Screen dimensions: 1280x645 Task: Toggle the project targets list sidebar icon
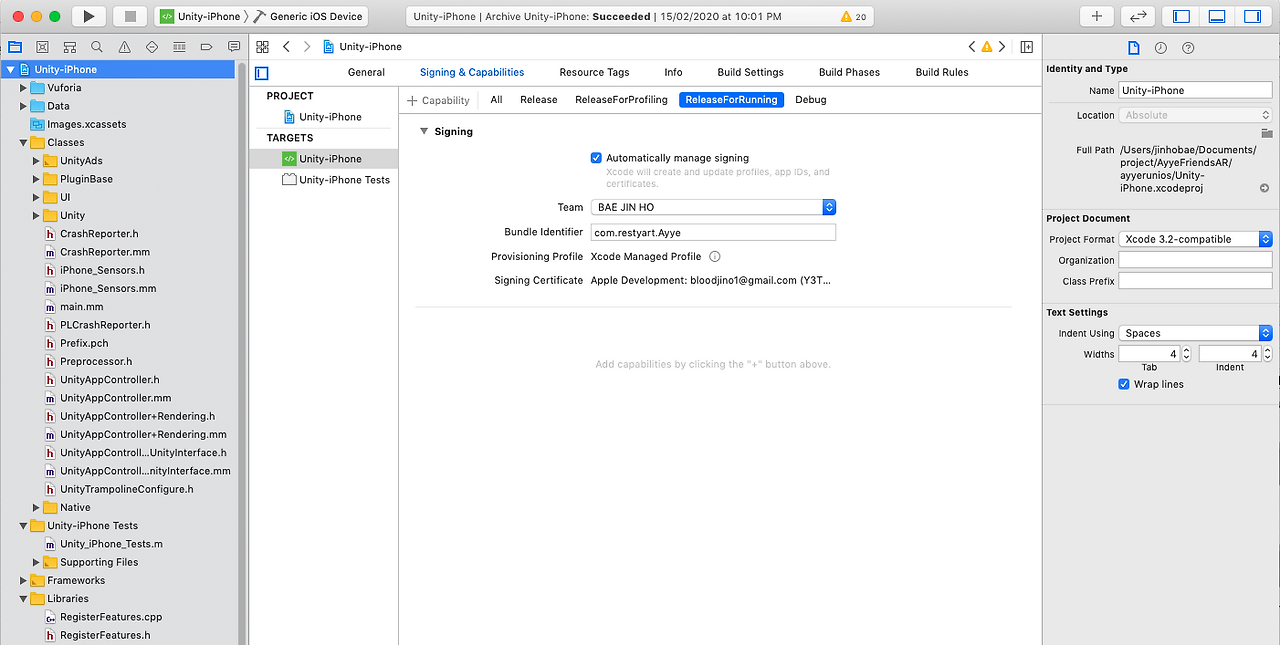coord(262,73)
